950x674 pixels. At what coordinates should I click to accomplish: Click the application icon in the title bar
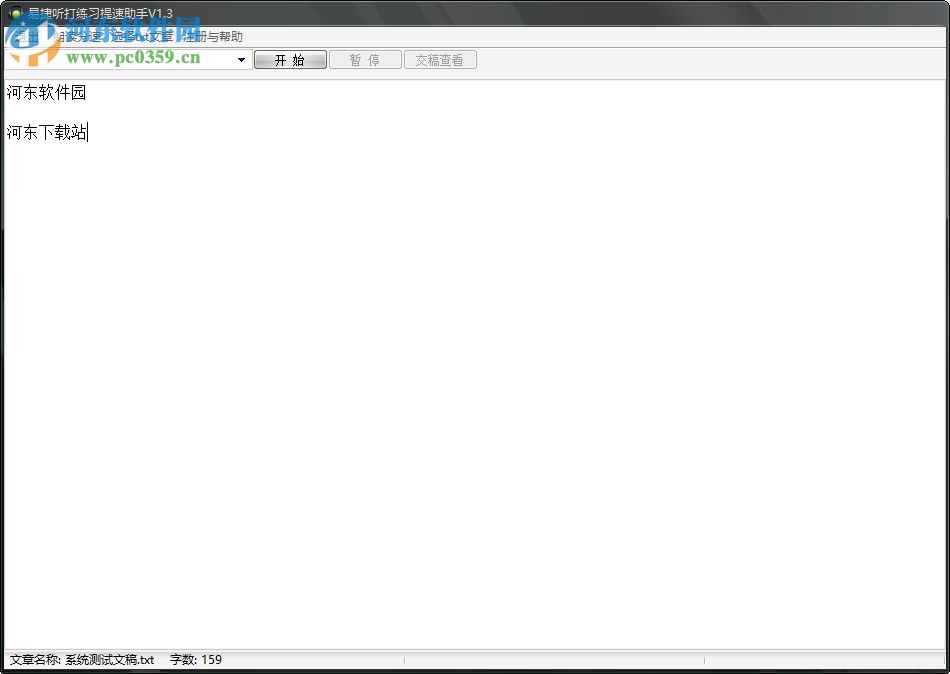16,13
